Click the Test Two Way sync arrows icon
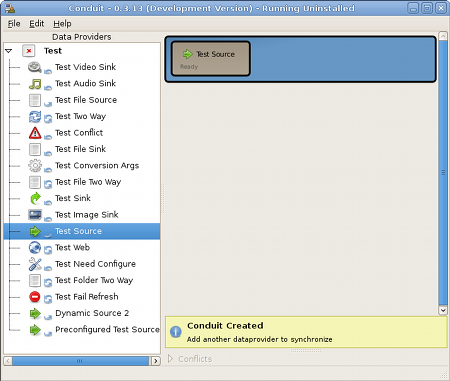Image resolution: width=450 pixels, height=381 pixels. [35, 116]
